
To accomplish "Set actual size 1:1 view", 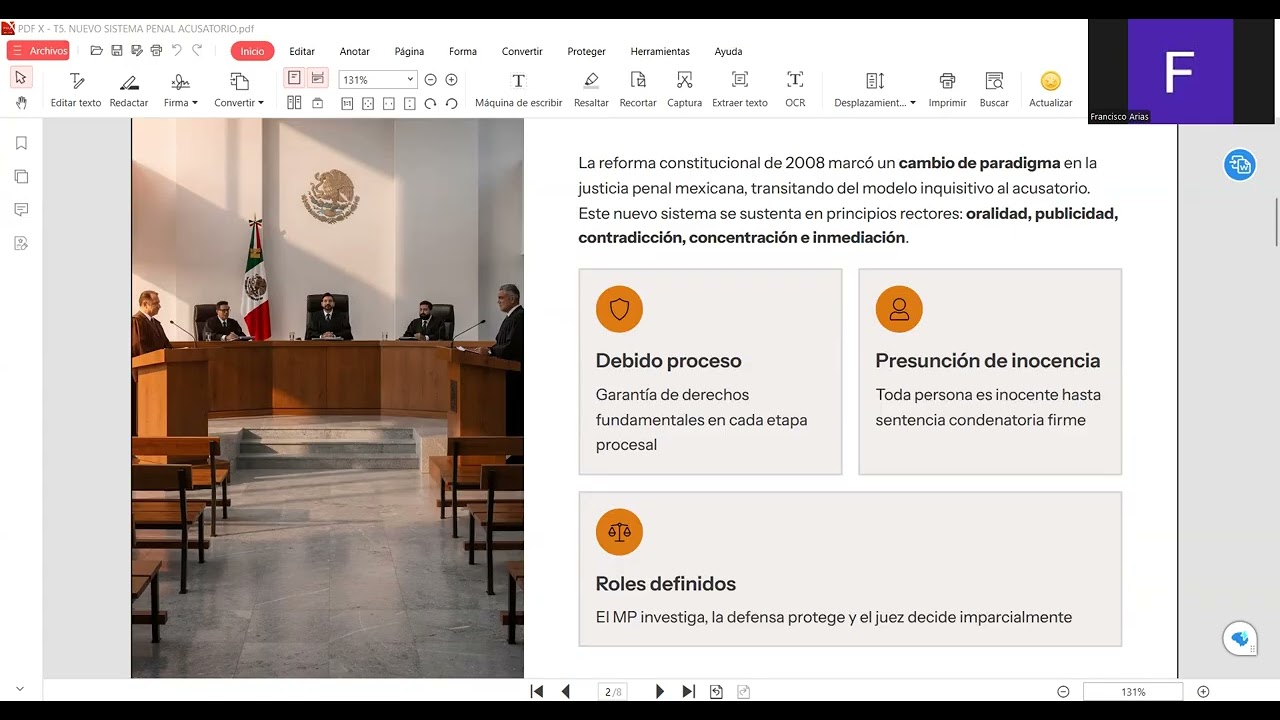I will [347, 103].
